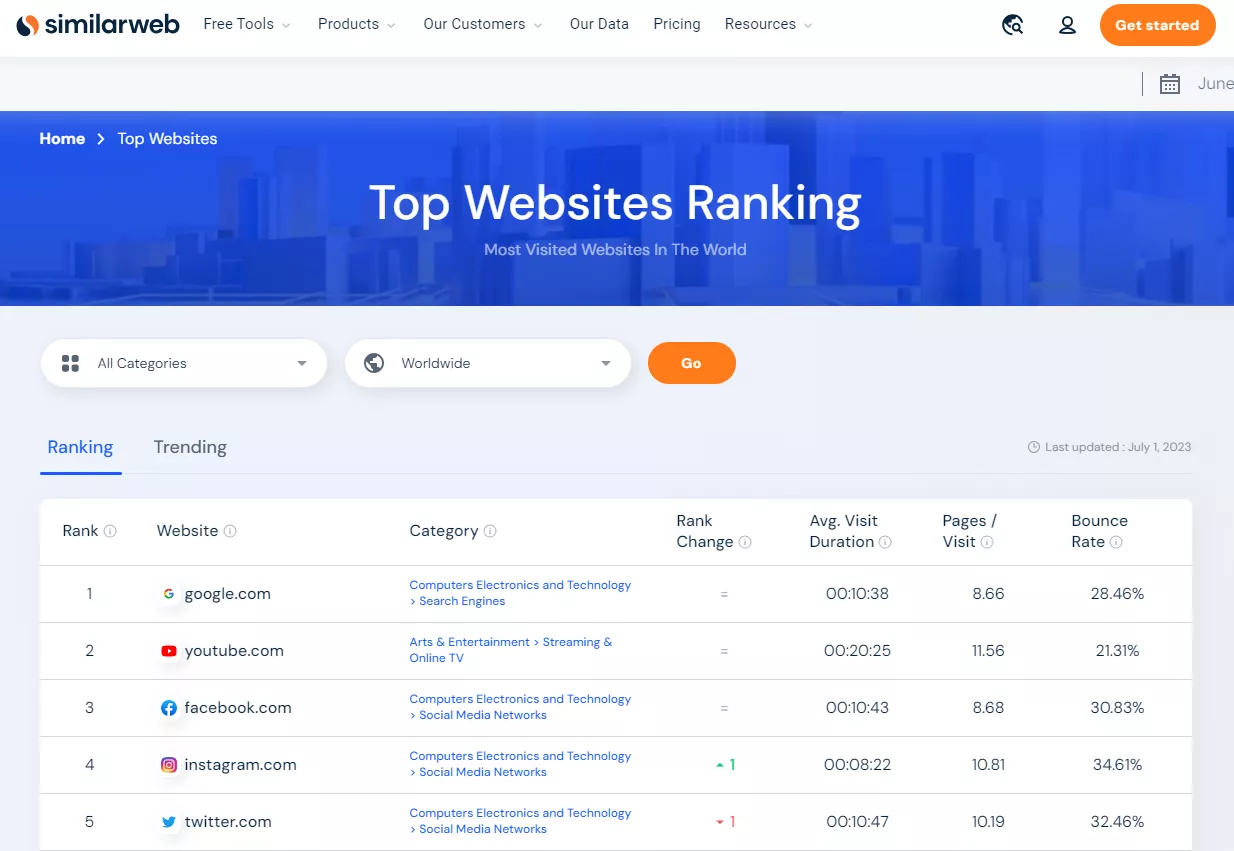The width and height of the screenshot is (1234, 851).
Task: Click twitter.com's rank change down 1
Action: (x=725, y=822)
